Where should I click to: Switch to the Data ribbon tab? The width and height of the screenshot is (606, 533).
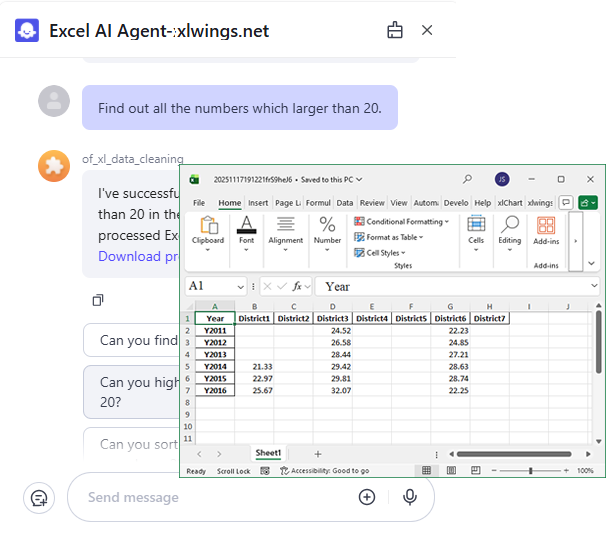[x=344, y=203]
